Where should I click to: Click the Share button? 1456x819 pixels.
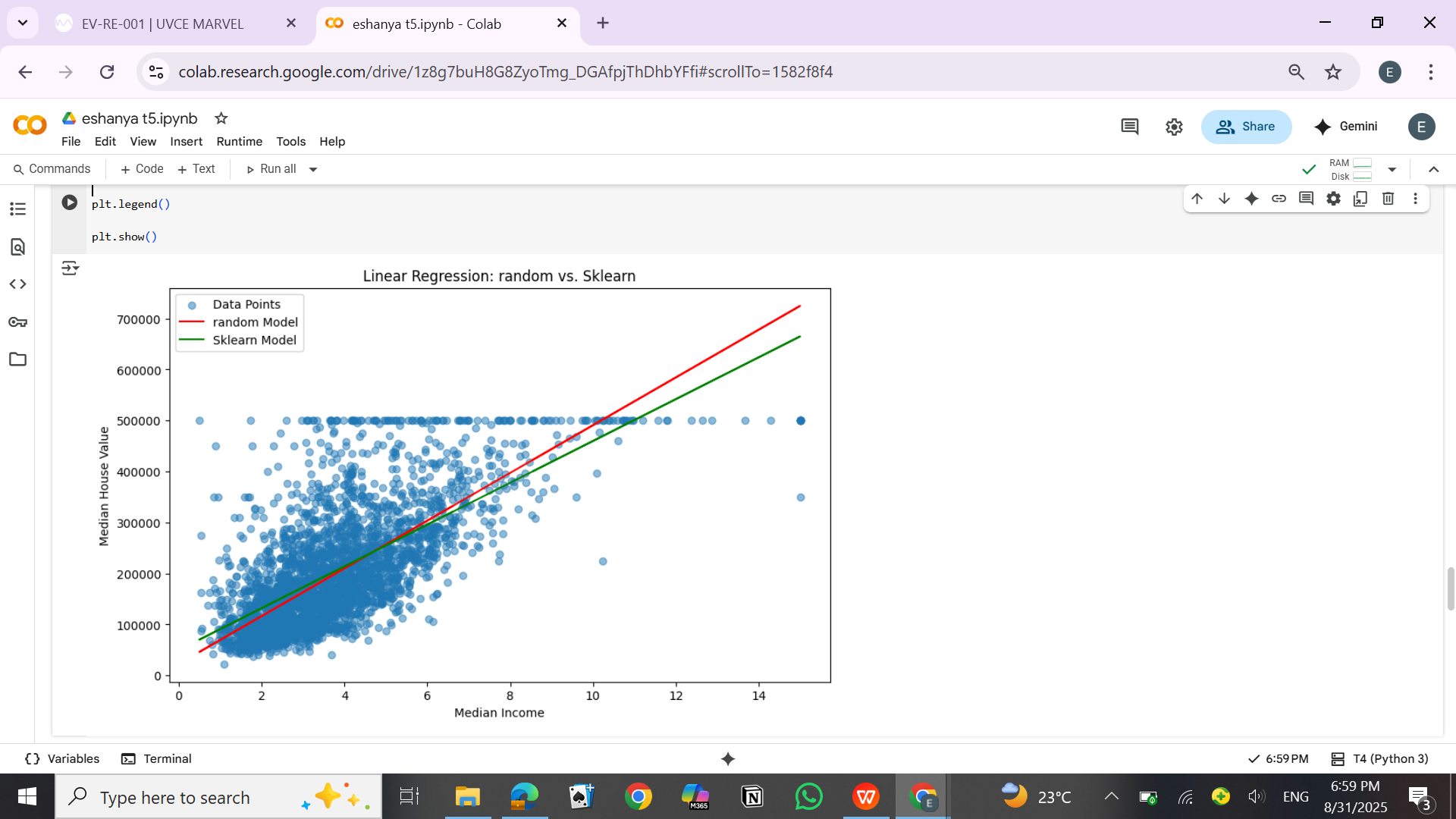coord(1246,127)
